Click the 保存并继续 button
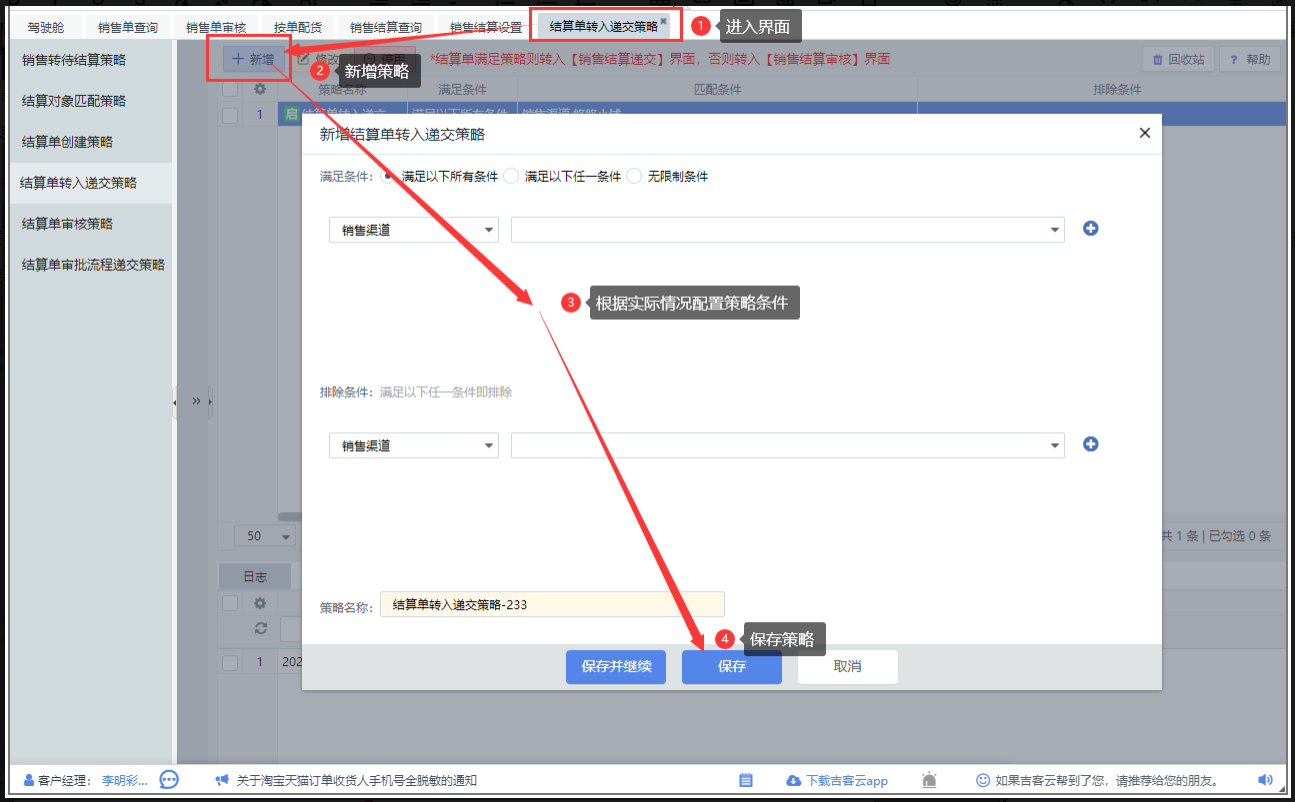This screenshot has width=1295, height=802. 616,667
